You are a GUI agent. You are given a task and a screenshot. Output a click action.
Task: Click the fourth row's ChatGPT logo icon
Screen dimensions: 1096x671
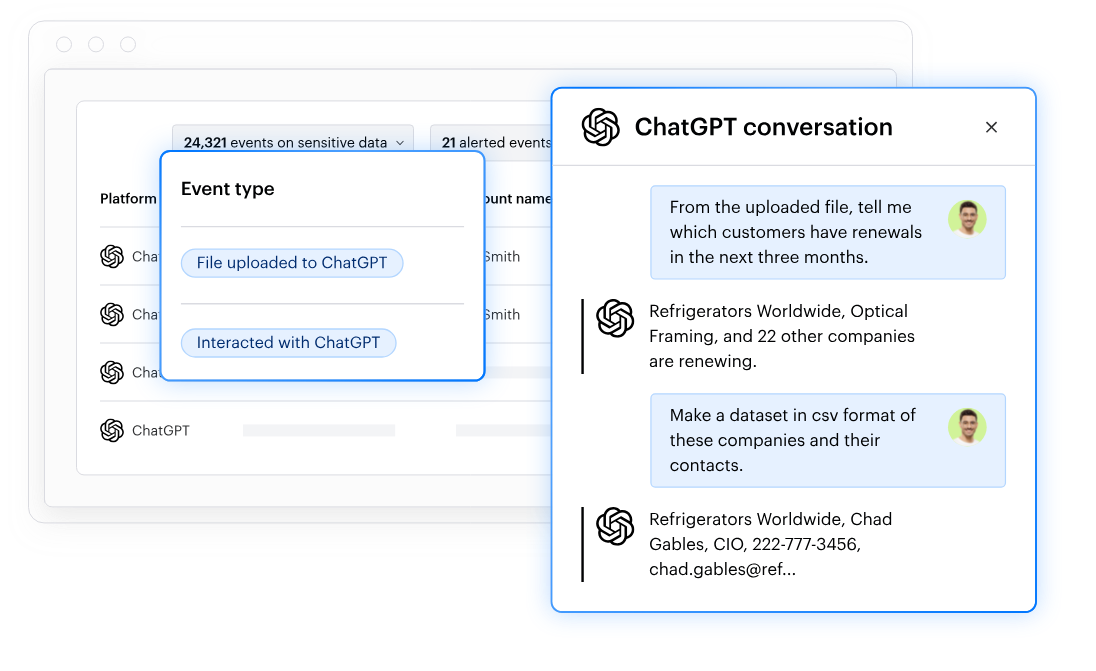click(112, 431)
